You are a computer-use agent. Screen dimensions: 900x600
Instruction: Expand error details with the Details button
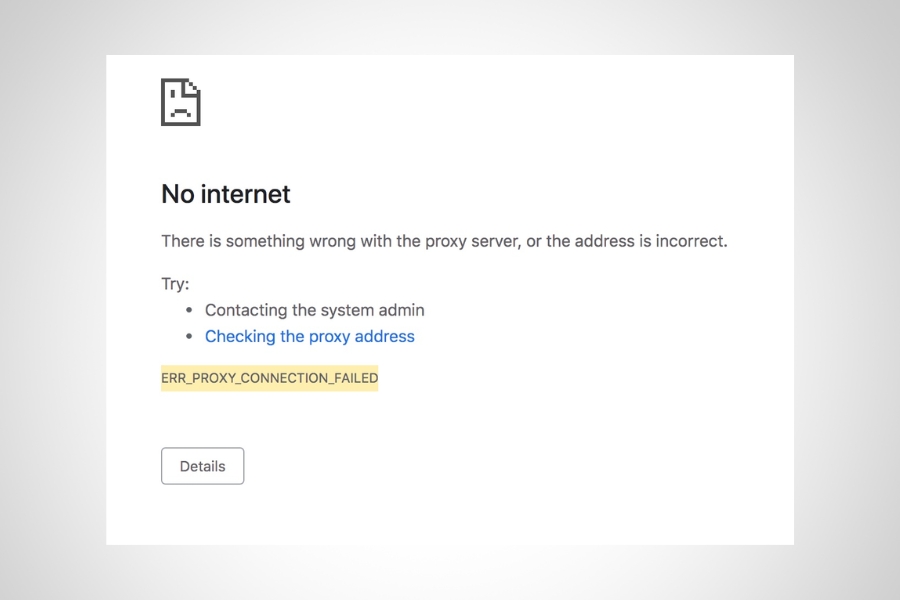[202, 465]
